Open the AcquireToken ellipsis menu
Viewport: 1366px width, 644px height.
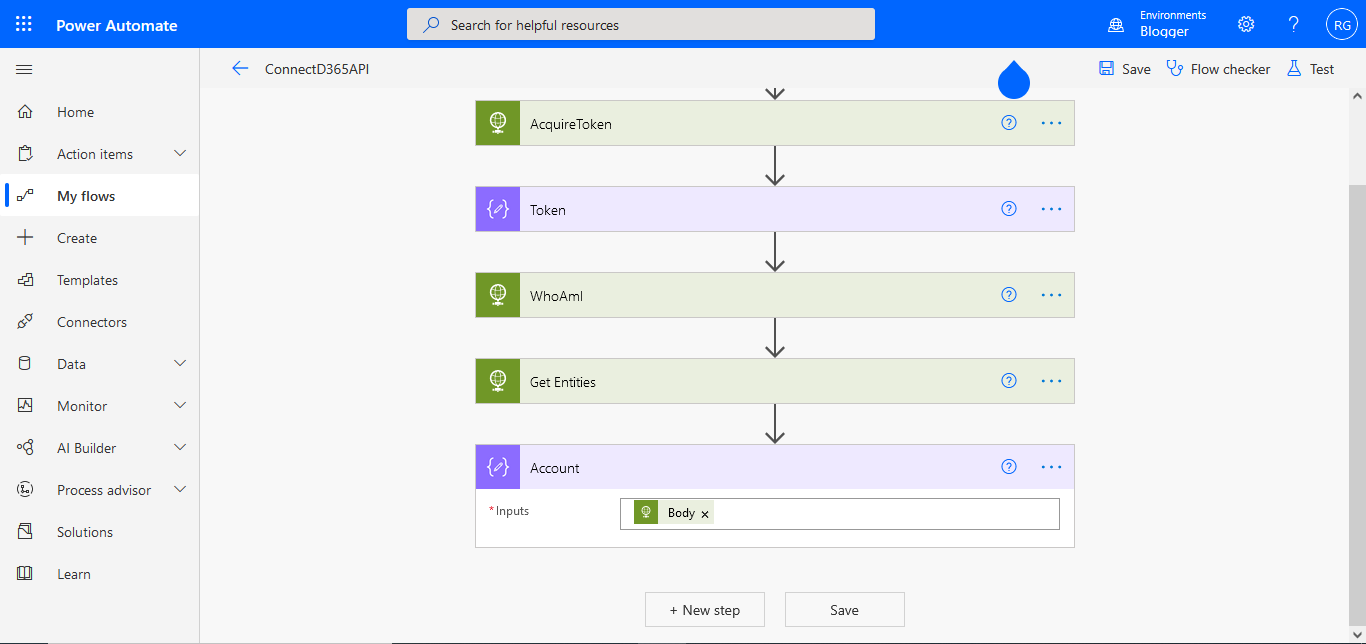pyautogui.click(x=1050, y=122)
